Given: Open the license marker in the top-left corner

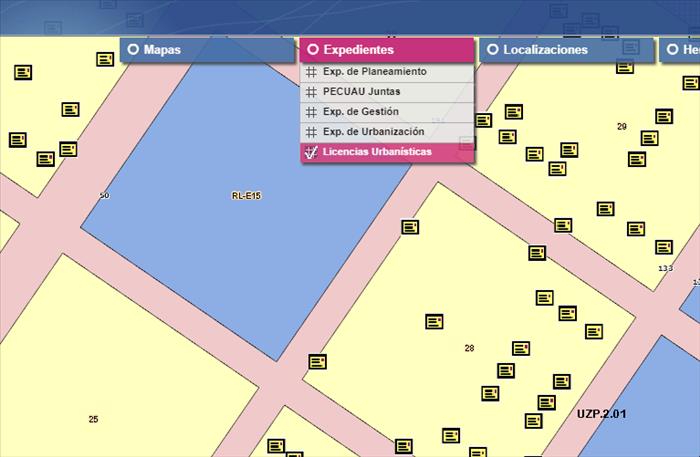Looking at the screenshot, I should coord(24,72).
